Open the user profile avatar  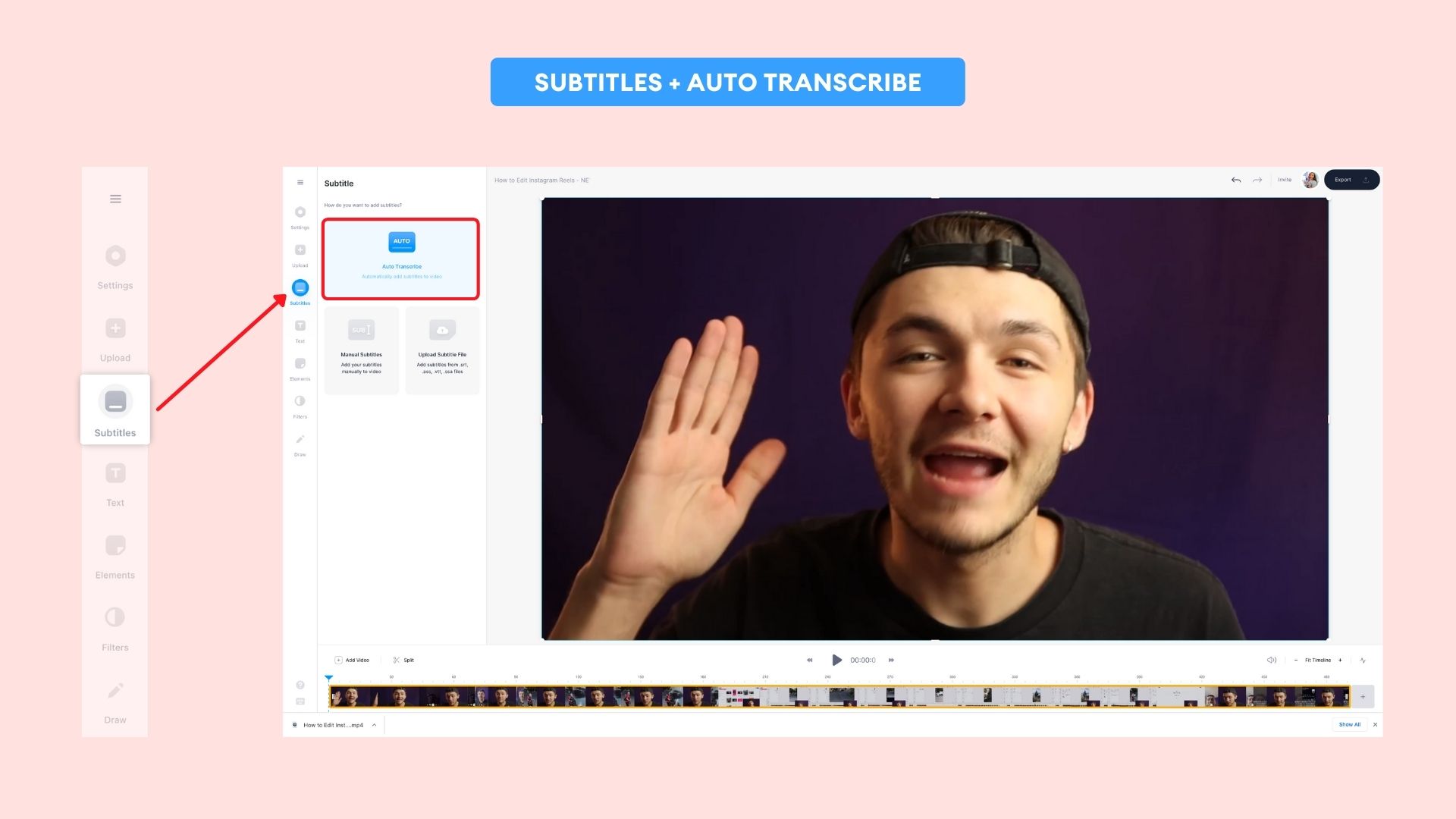pos(1310,180)
